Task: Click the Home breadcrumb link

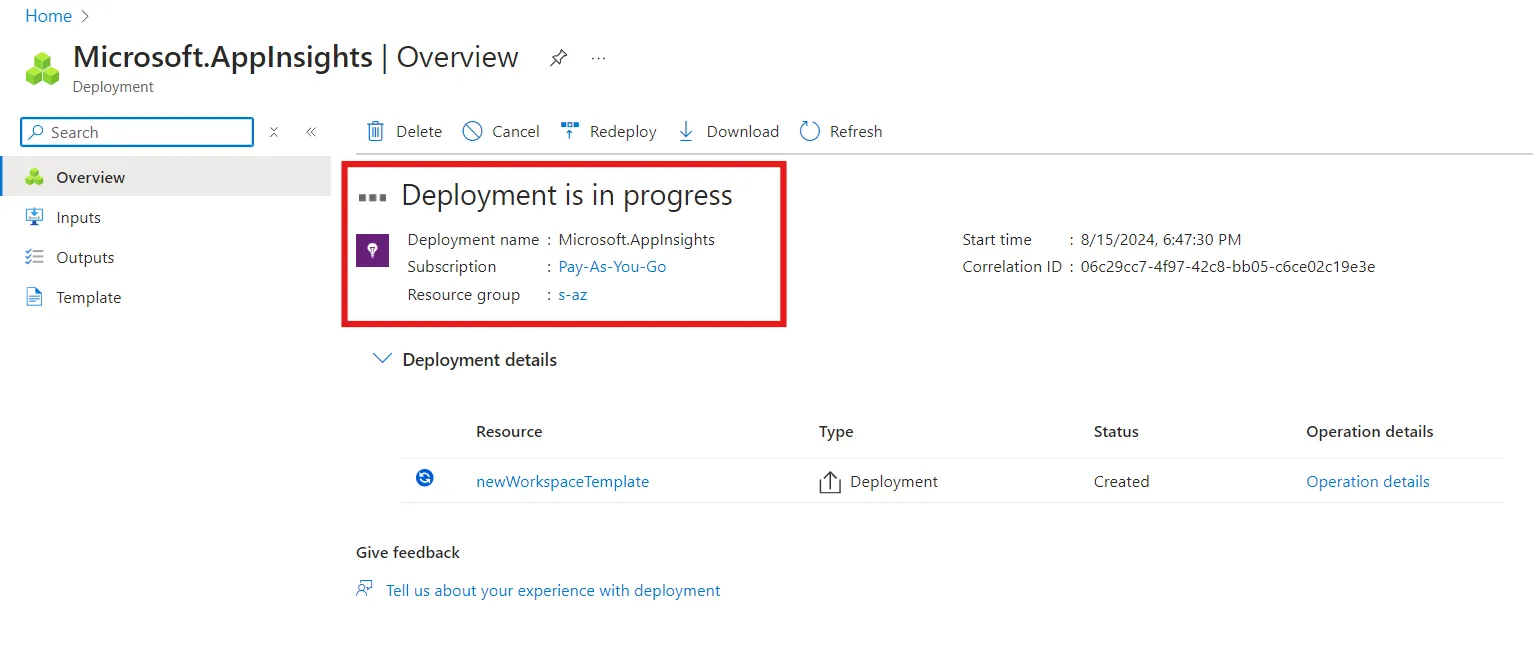Action: pos(48,16)
